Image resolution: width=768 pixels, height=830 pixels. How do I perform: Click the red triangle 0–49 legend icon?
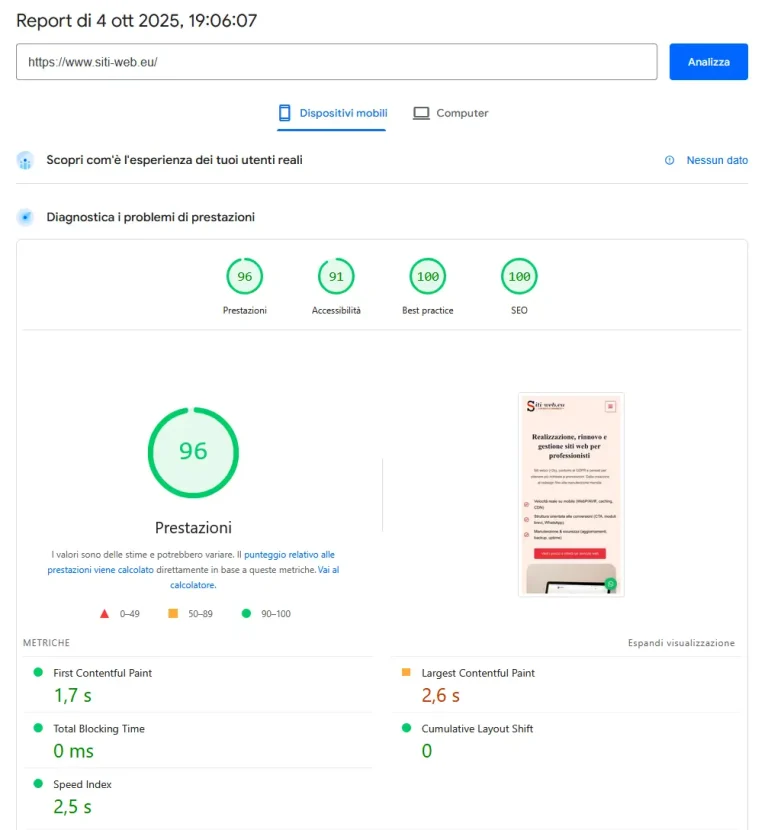[104, 614]
